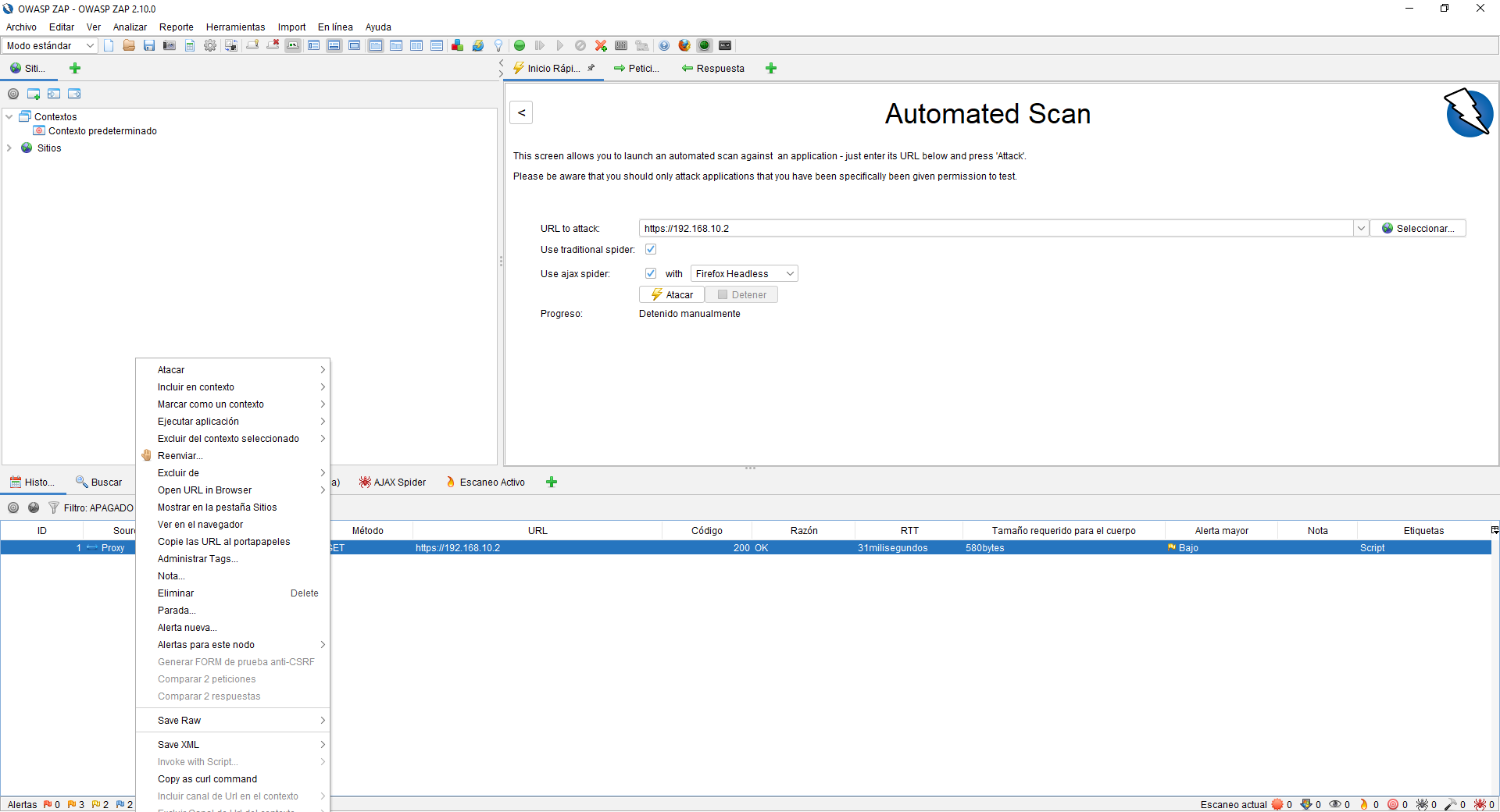Click the Escaneo Activo tab
The image size is (1500, 812).
coord(485,482)
